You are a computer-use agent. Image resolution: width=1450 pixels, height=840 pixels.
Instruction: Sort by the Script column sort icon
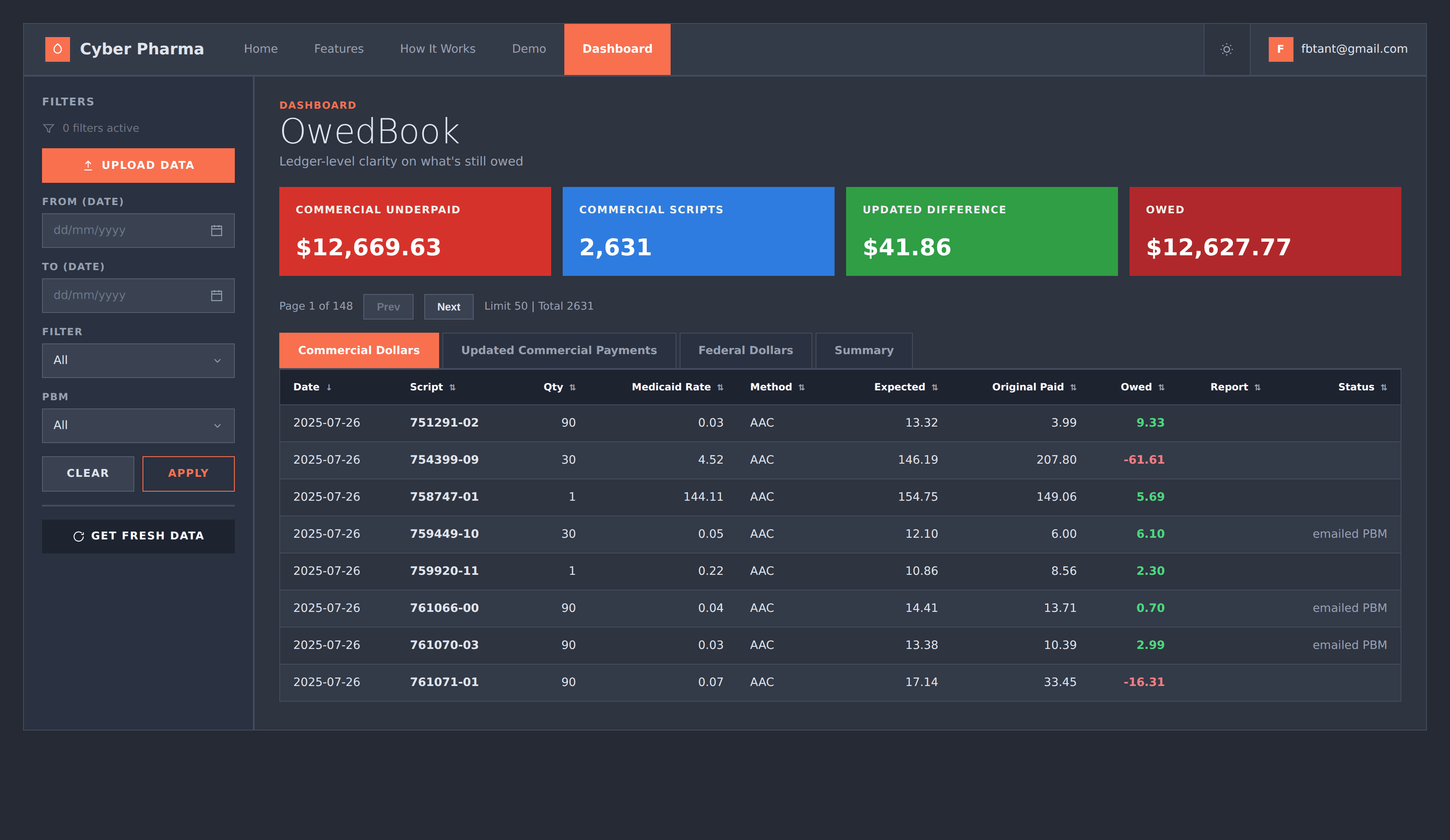pos(452,388)
